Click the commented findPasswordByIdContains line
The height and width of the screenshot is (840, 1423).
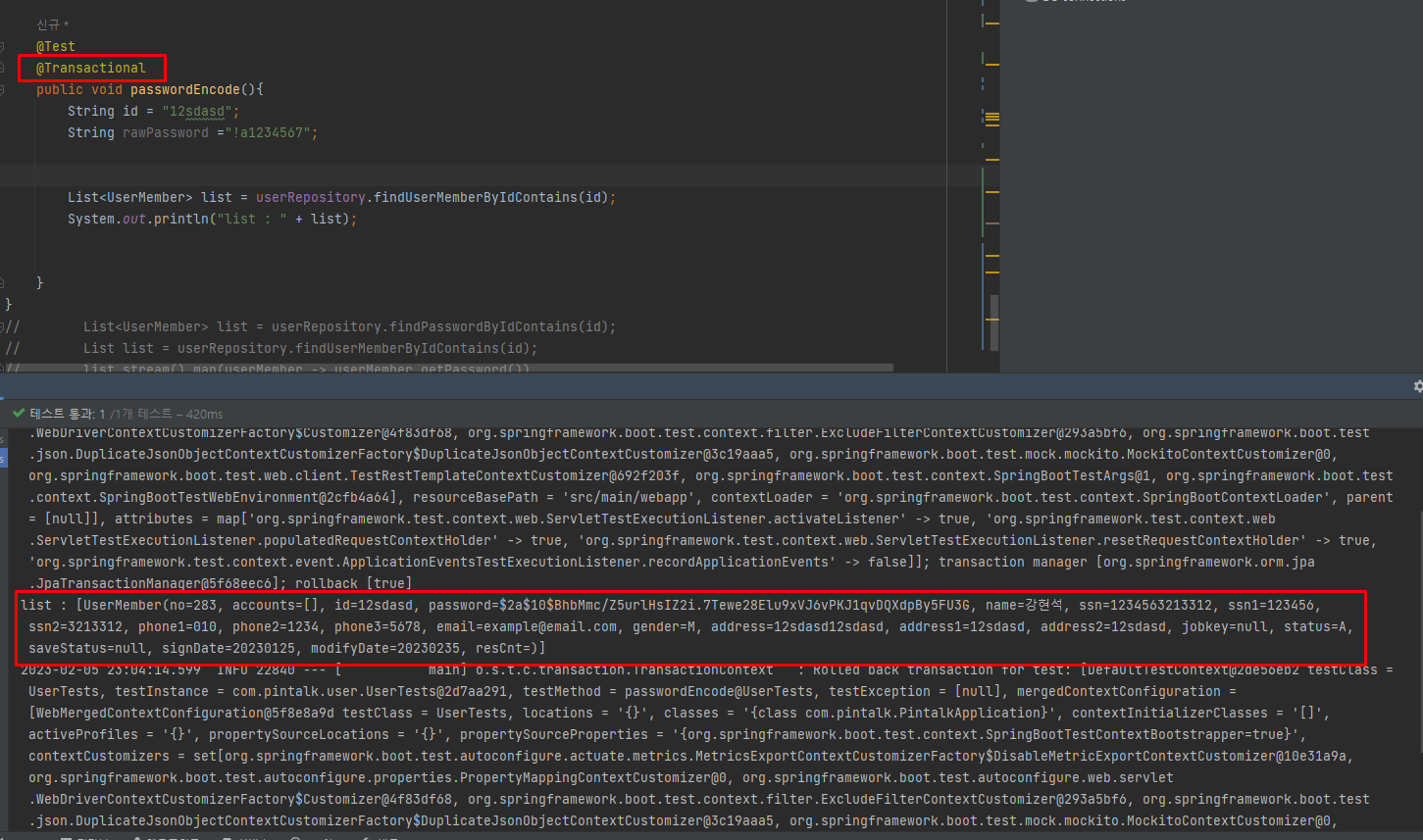350,326
